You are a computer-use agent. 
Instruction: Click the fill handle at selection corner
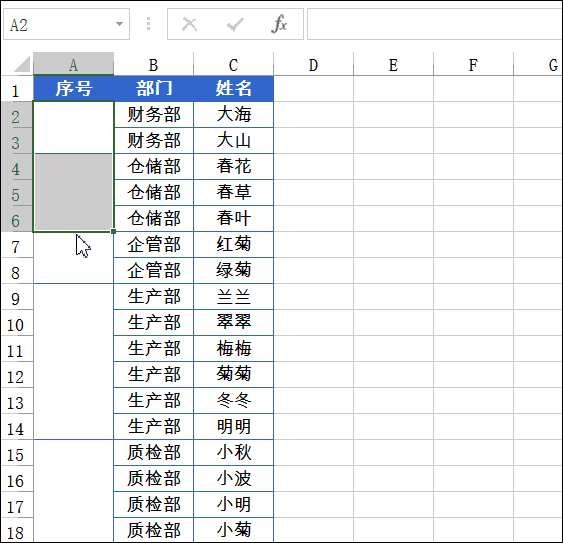pos(113,232)
